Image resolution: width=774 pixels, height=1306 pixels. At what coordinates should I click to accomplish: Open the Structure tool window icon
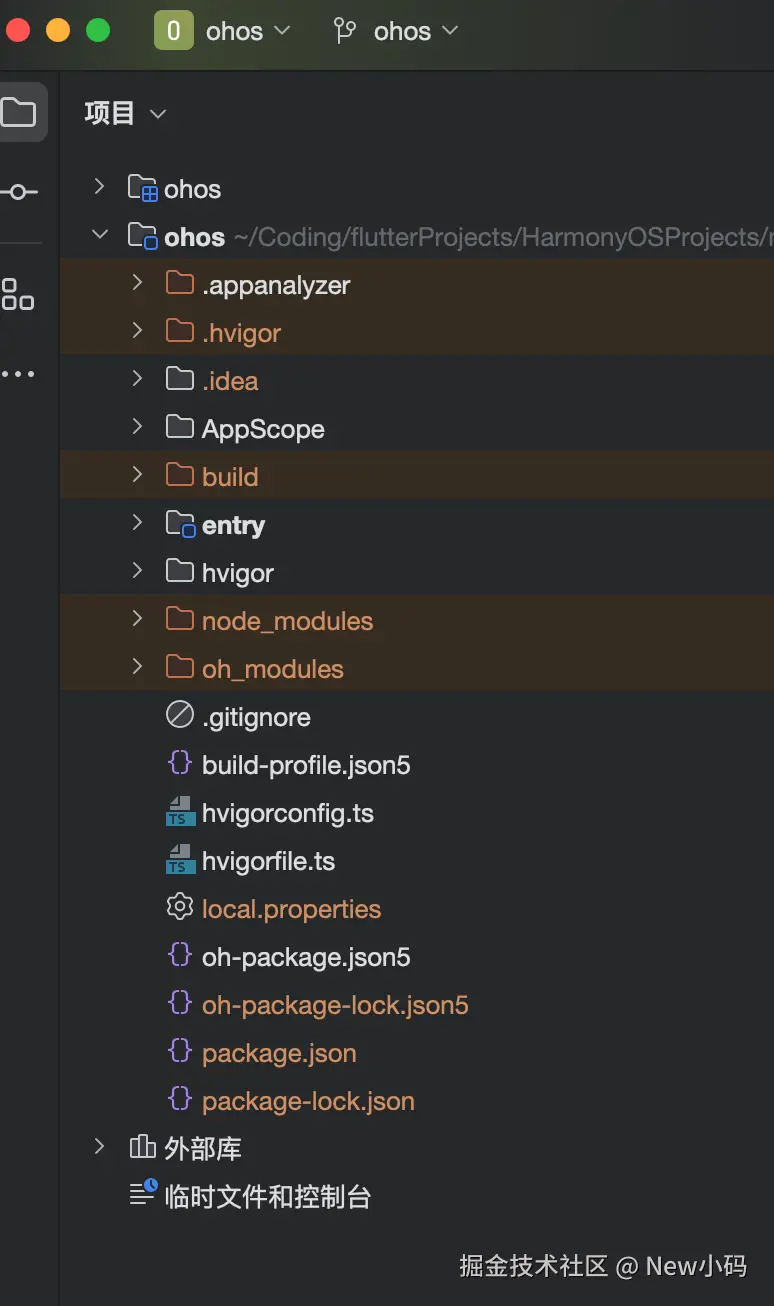click(x=18, y=294)
